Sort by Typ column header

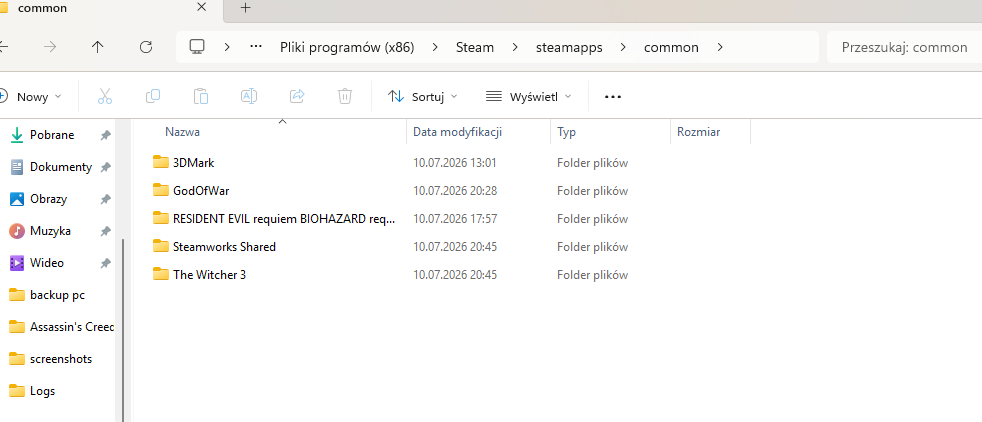(567, 132)
